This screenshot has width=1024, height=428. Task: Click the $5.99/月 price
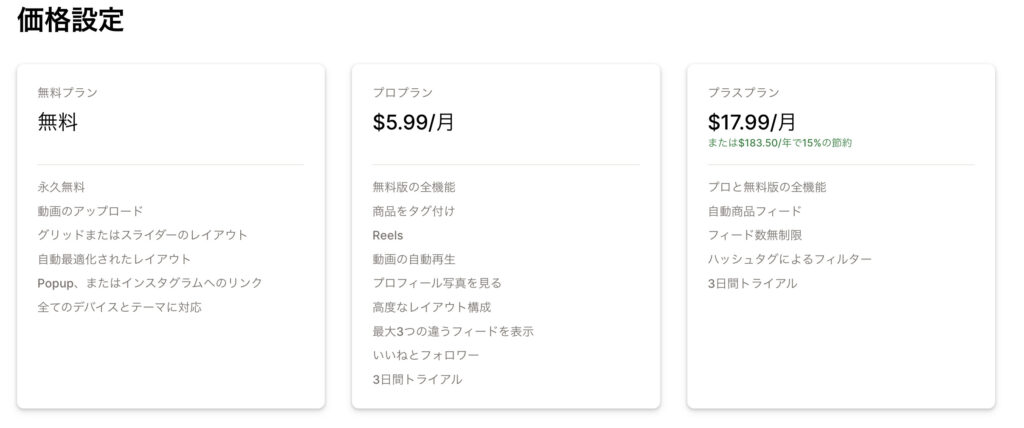click(x=413, y=122)
